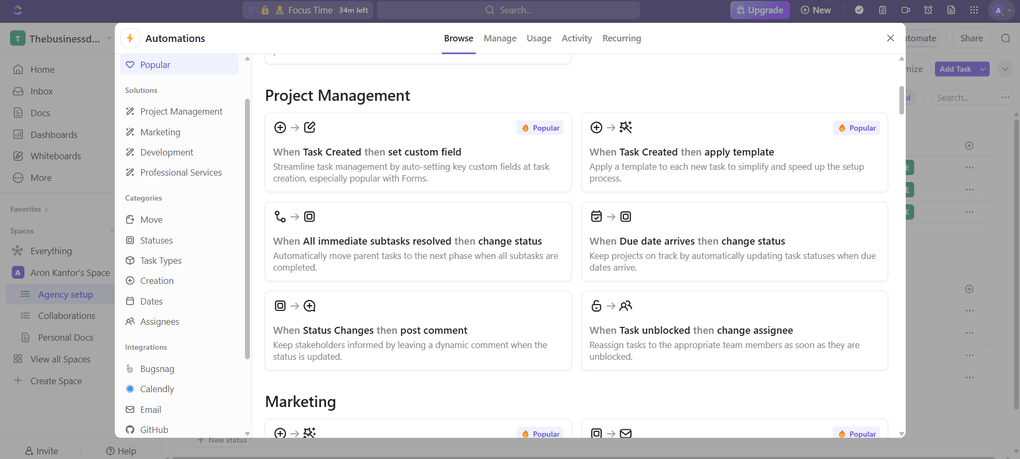Choose Task unblocked then change assignee
Image resolution: width=1020 pixels, height=459 pixels.
734,330
